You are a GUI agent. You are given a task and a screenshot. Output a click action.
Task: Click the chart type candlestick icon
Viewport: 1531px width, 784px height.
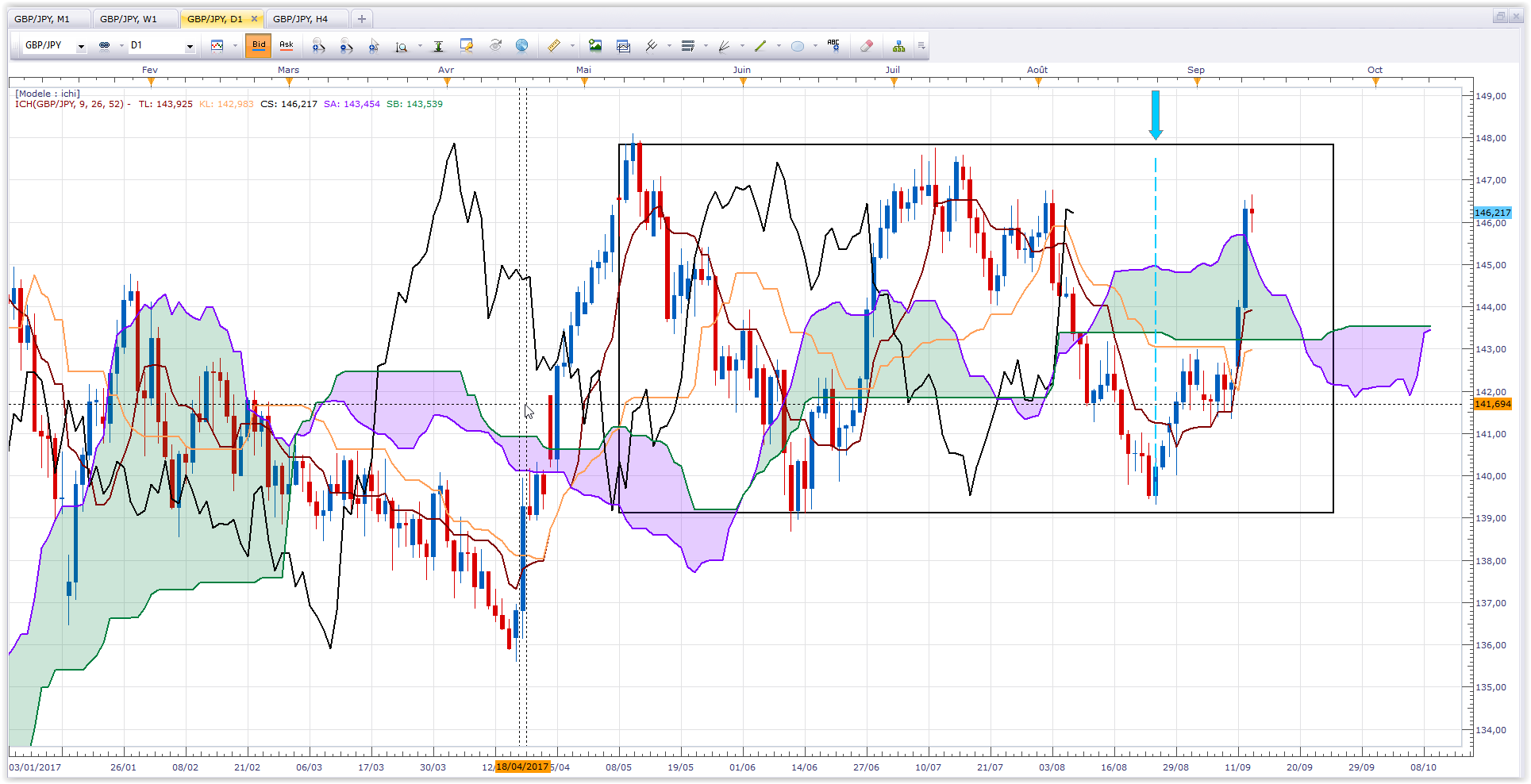217,46
